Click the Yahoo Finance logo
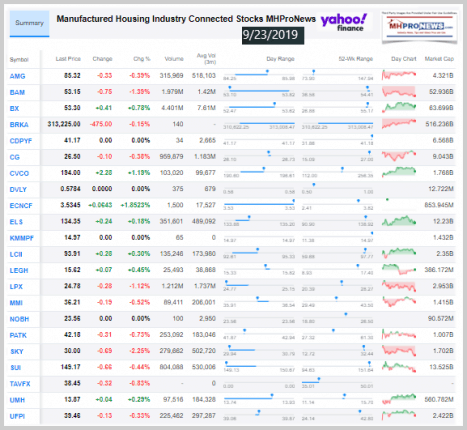 [x=344, y=22]
